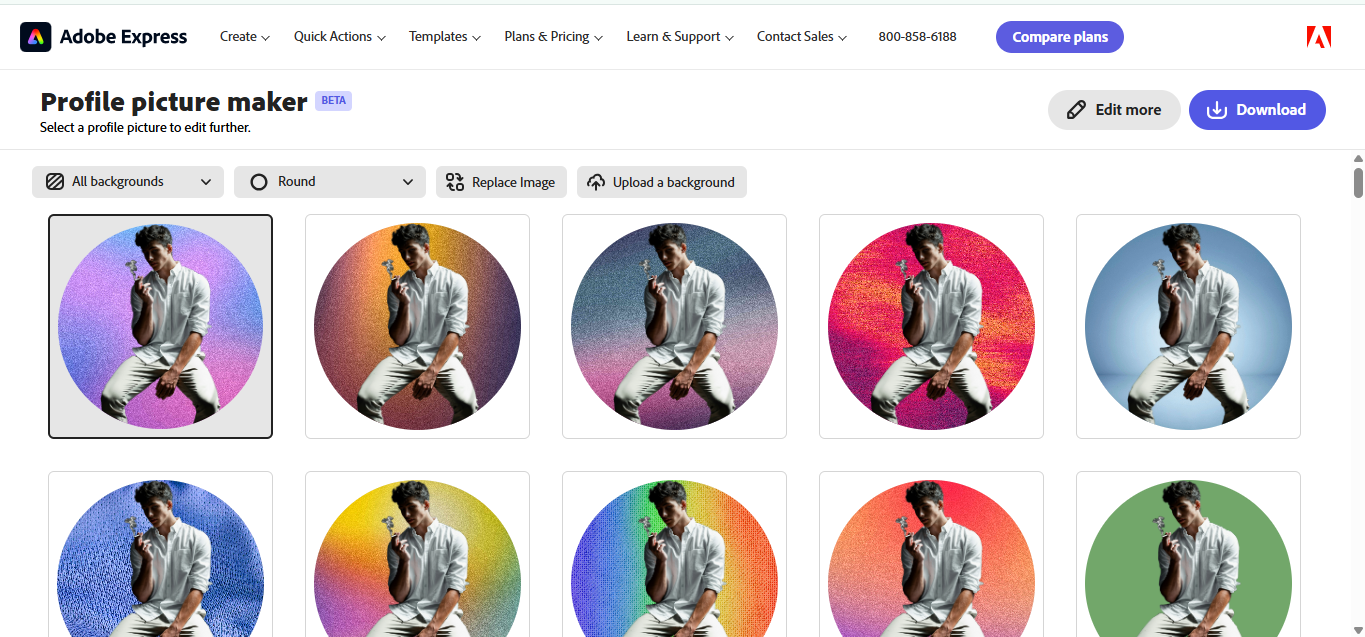Screen dimensions: 1365x637
Task: Click the download arrow icon on Download button
Action: 1216,110
